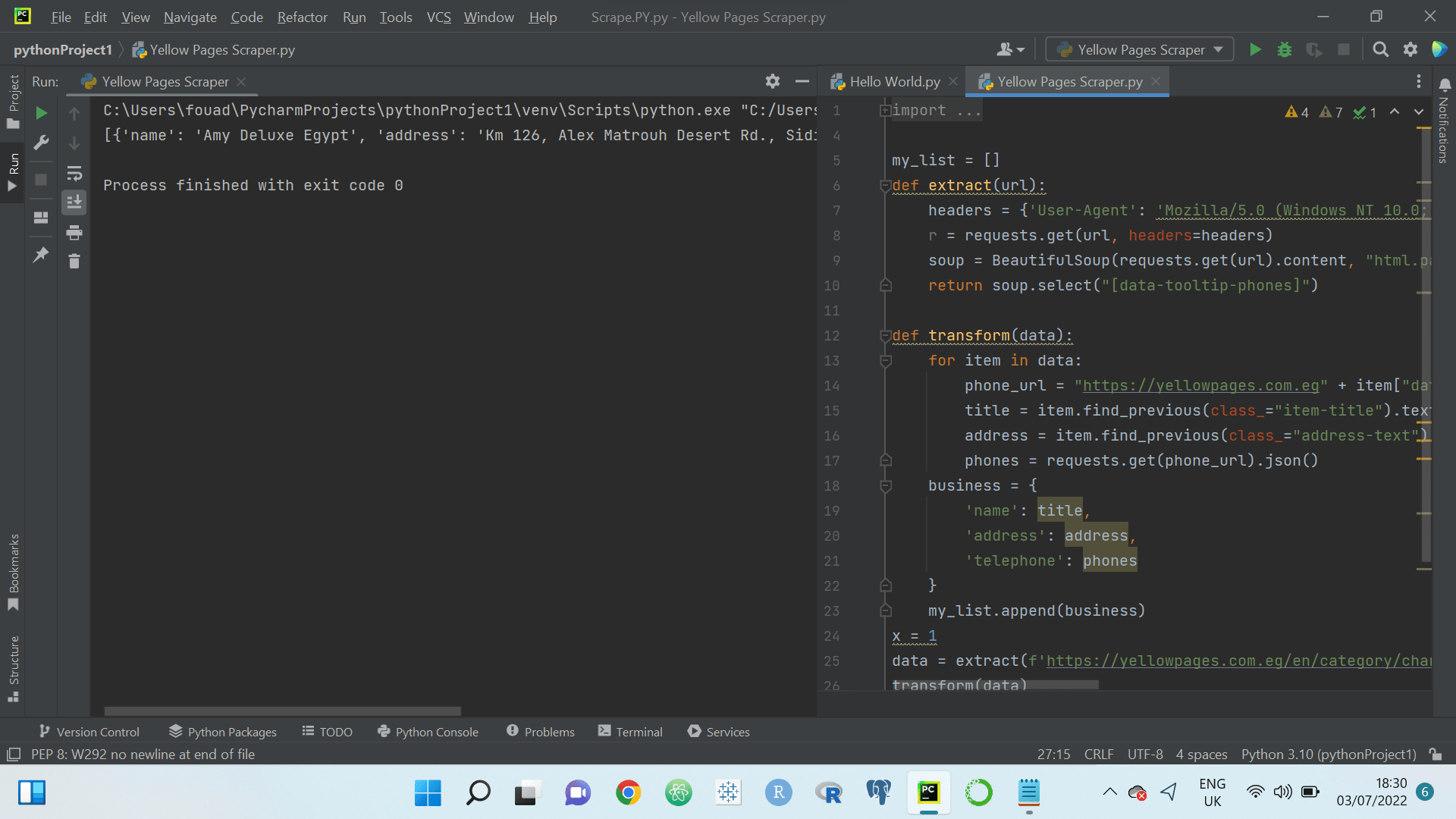Start debugging with the bug icon
Image resolution: width=1456 pixels, height=819 pixels.
point(1285,50)
